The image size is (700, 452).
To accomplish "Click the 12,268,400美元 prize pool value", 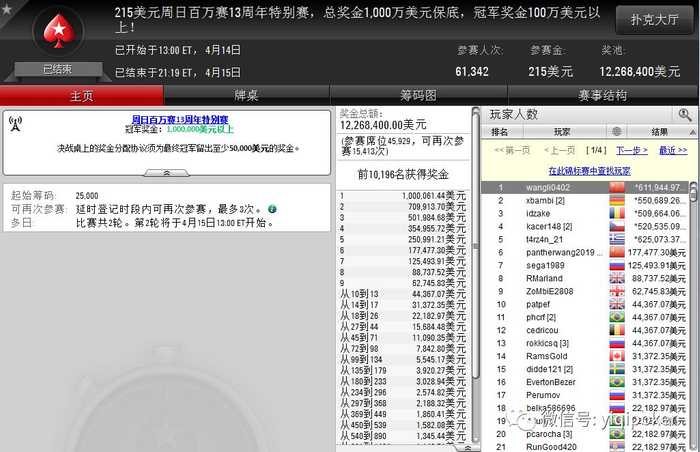I will (640, 72).
